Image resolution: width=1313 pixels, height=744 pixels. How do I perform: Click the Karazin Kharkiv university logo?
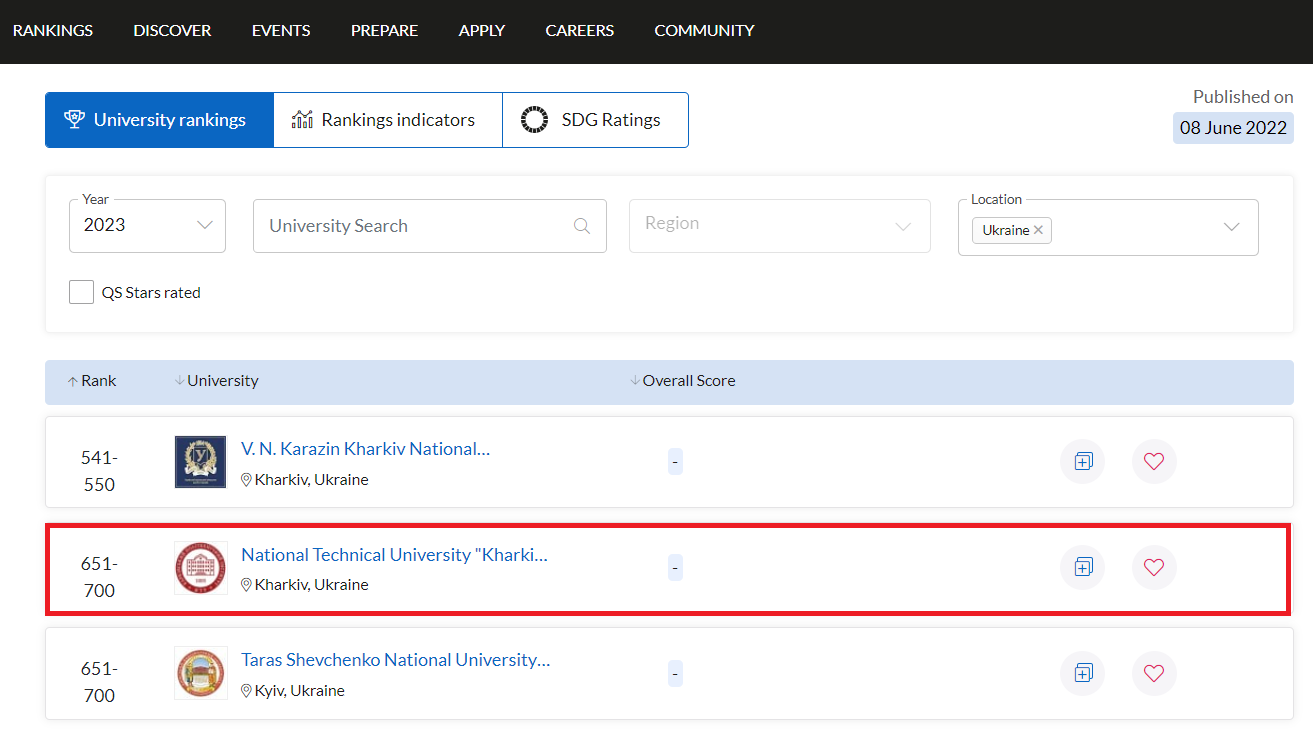(200, 462)
